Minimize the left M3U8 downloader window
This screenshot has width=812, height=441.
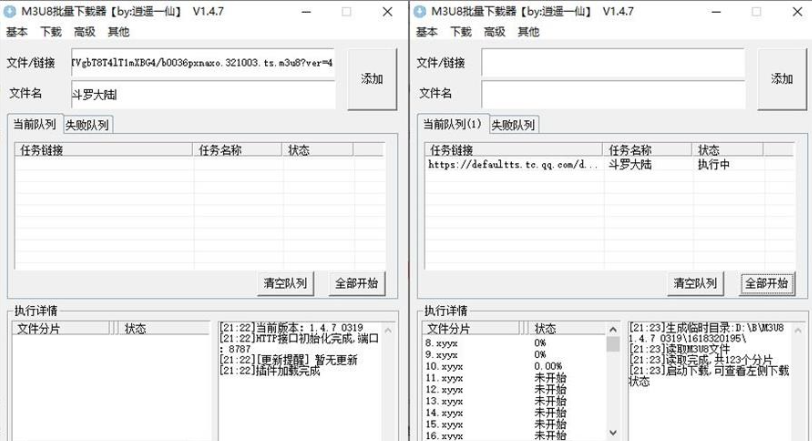click(x=307, y=11)
